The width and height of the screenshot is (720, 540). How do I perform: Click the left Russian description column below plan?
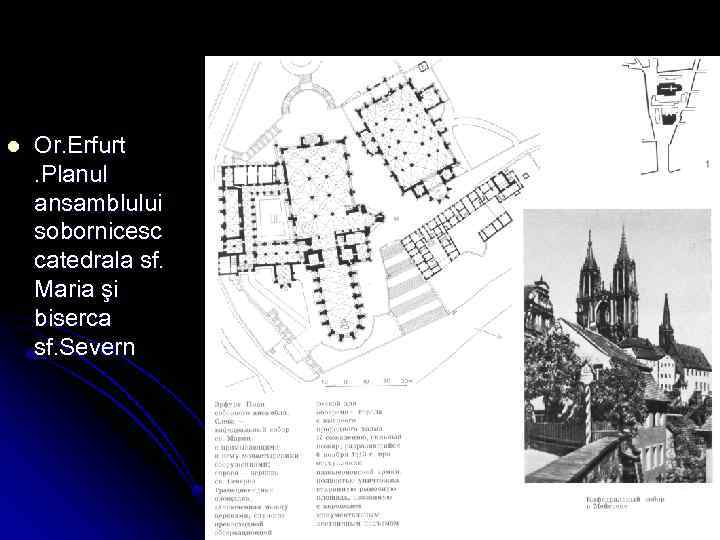[257, 468]
